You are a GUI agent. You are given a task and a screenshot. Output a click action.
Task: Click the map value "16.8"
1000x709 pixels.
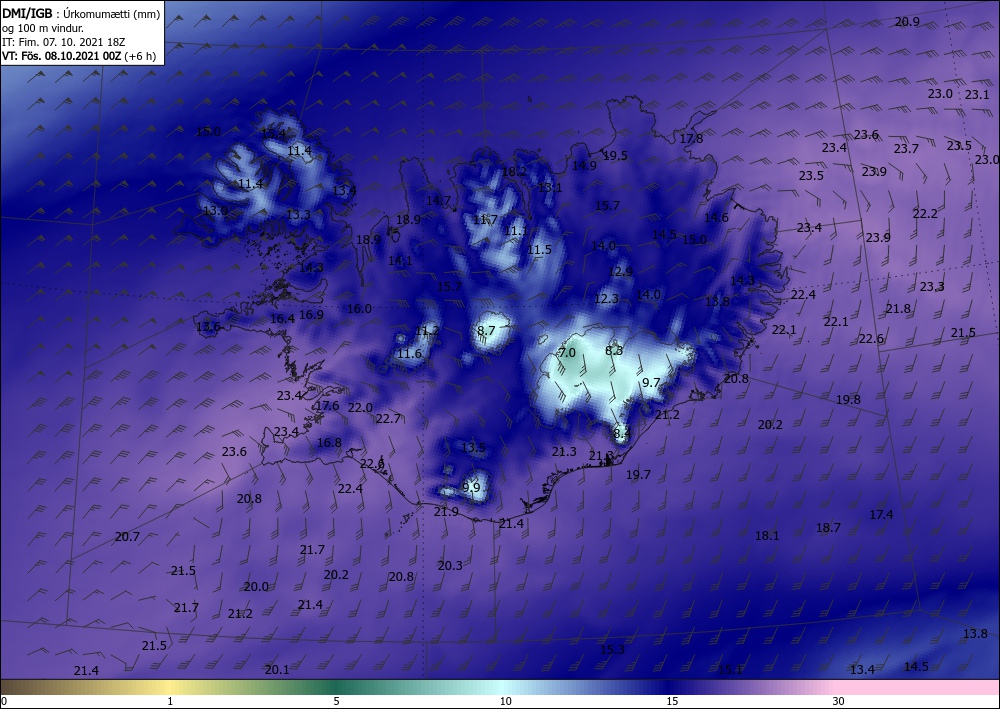[x=329, y=442]
